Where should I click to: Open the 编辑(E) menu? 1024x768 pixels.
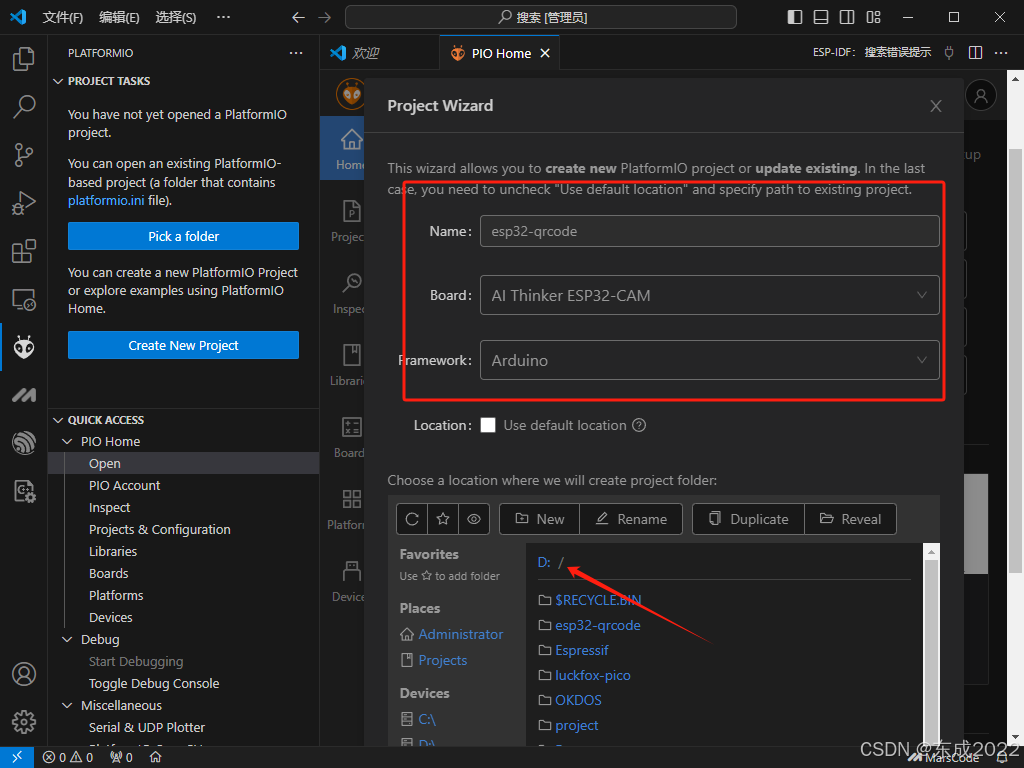tap(119, 17)
